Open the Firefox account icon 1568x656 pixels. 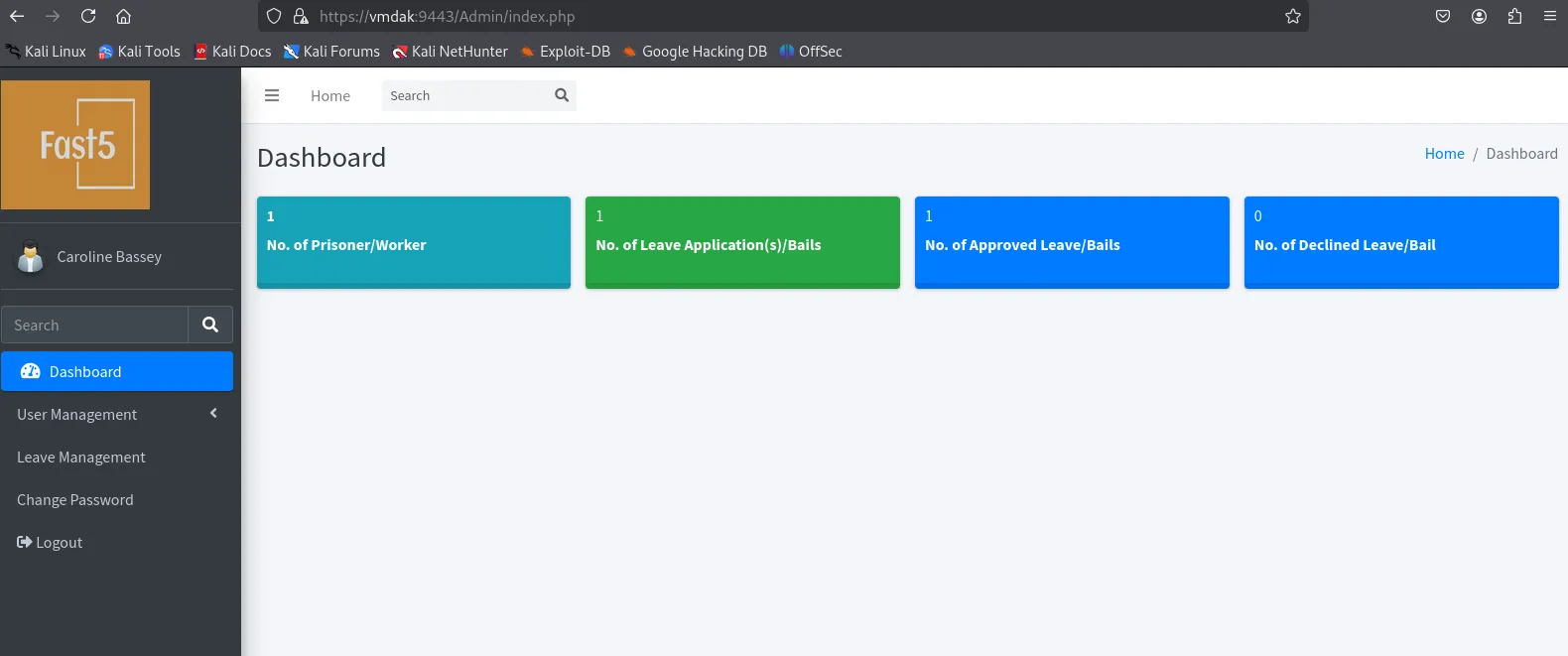click(x=1479, y=16)
